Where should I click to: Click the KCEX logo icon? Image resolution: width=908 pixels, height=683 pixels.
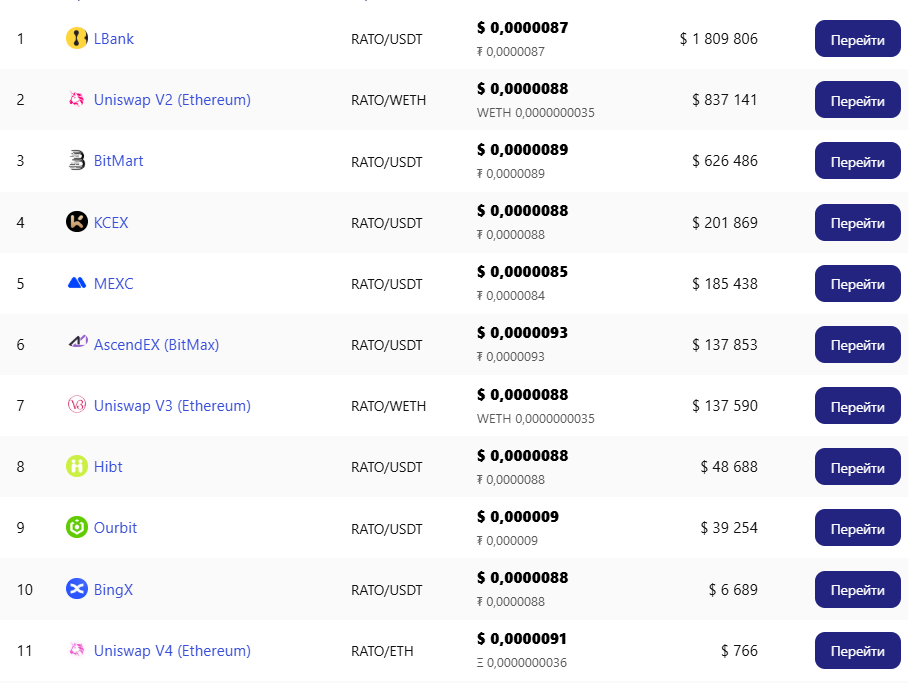pos(77,222)
